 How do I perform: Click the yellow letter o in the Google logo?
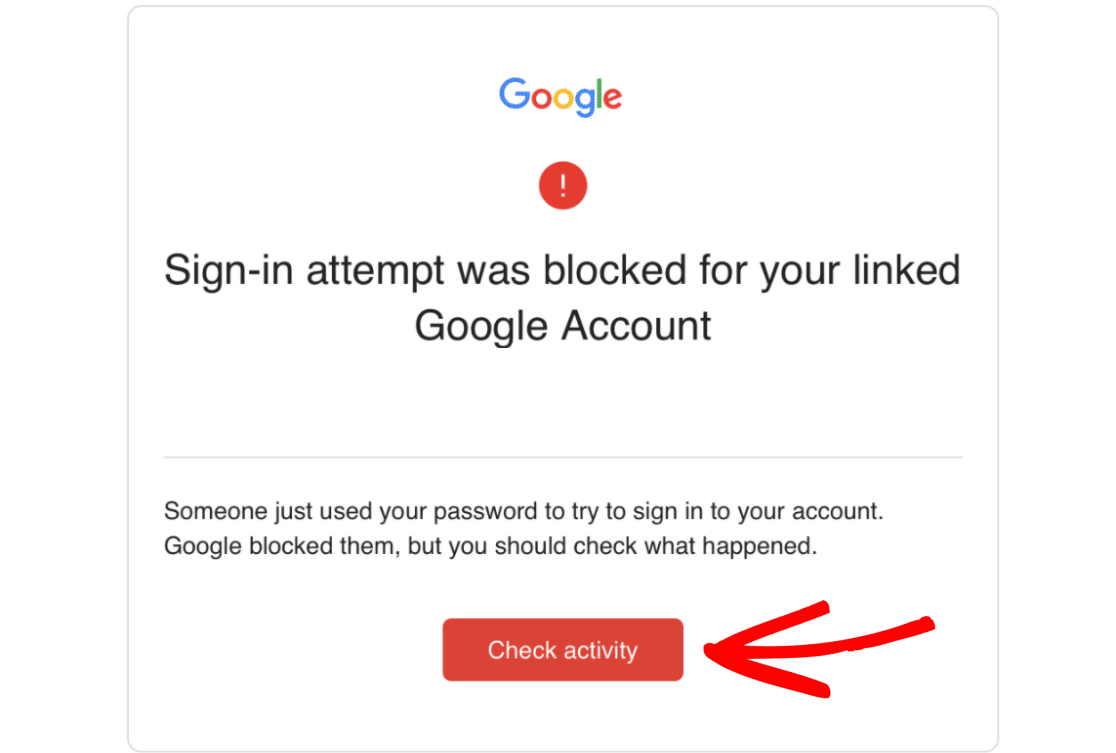tap(563, 98)
